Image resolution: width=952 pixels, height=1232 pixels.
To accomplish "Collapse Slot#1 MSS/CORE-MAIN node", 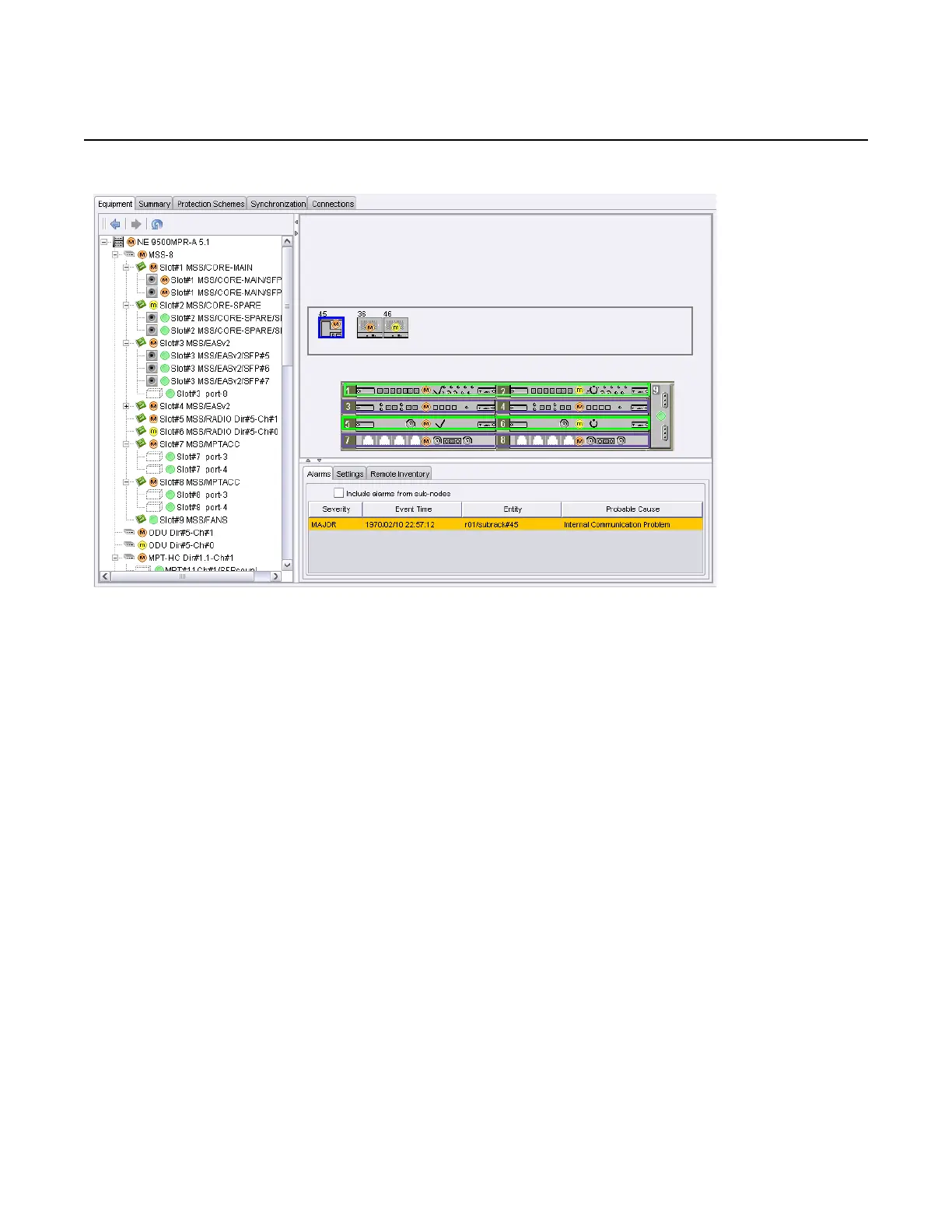I will [127, 267].
